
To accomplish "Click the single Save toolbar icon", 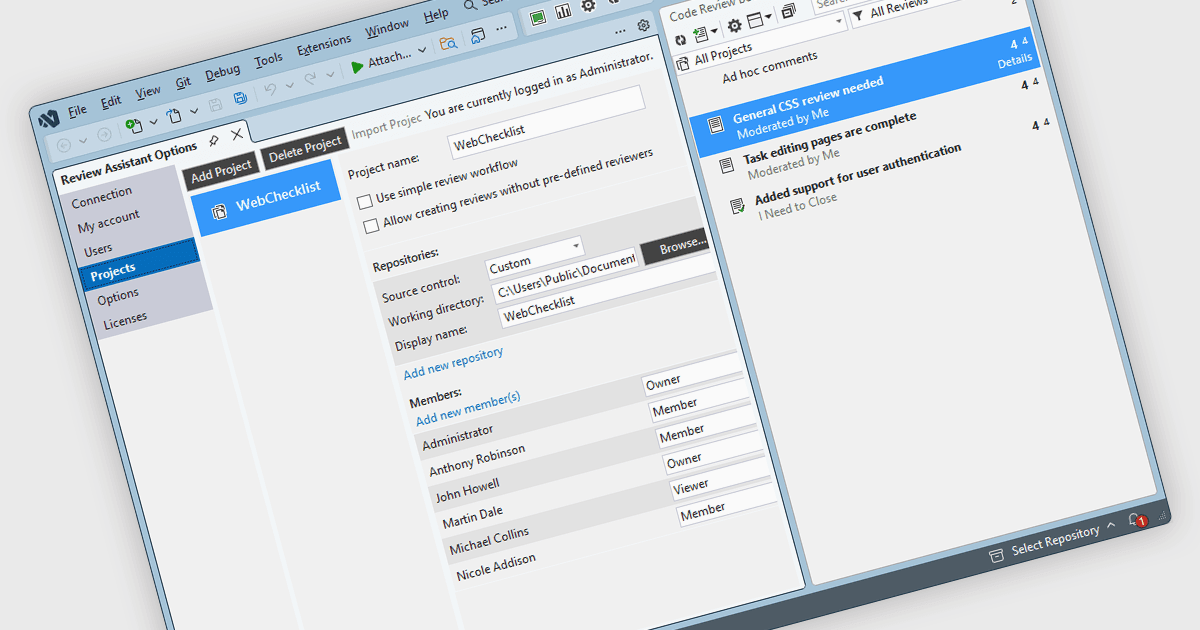I will click(215, 106).
